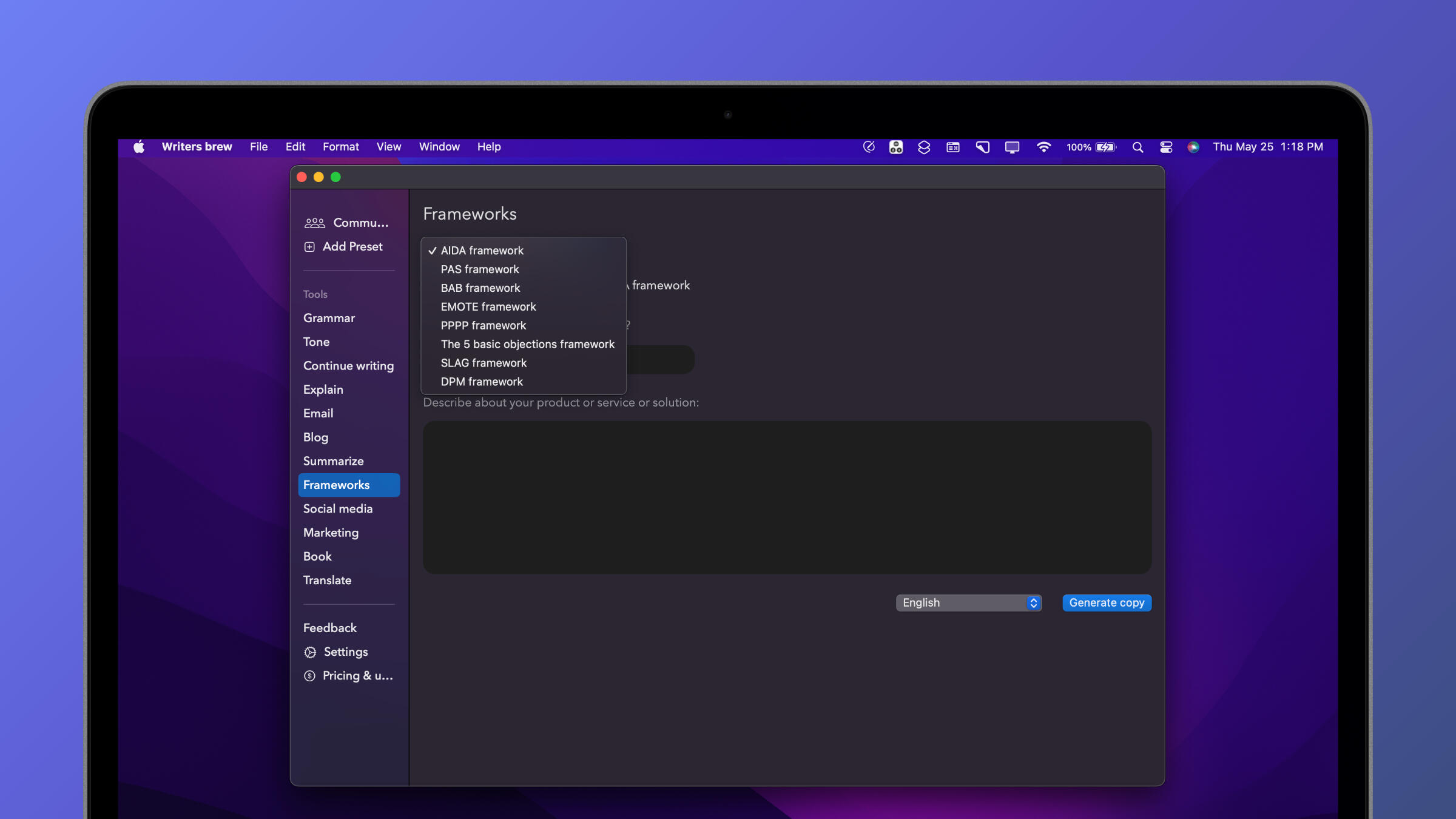Click the date and time in menu bar
1456x819 pixels.
[x=1267, y=147]
